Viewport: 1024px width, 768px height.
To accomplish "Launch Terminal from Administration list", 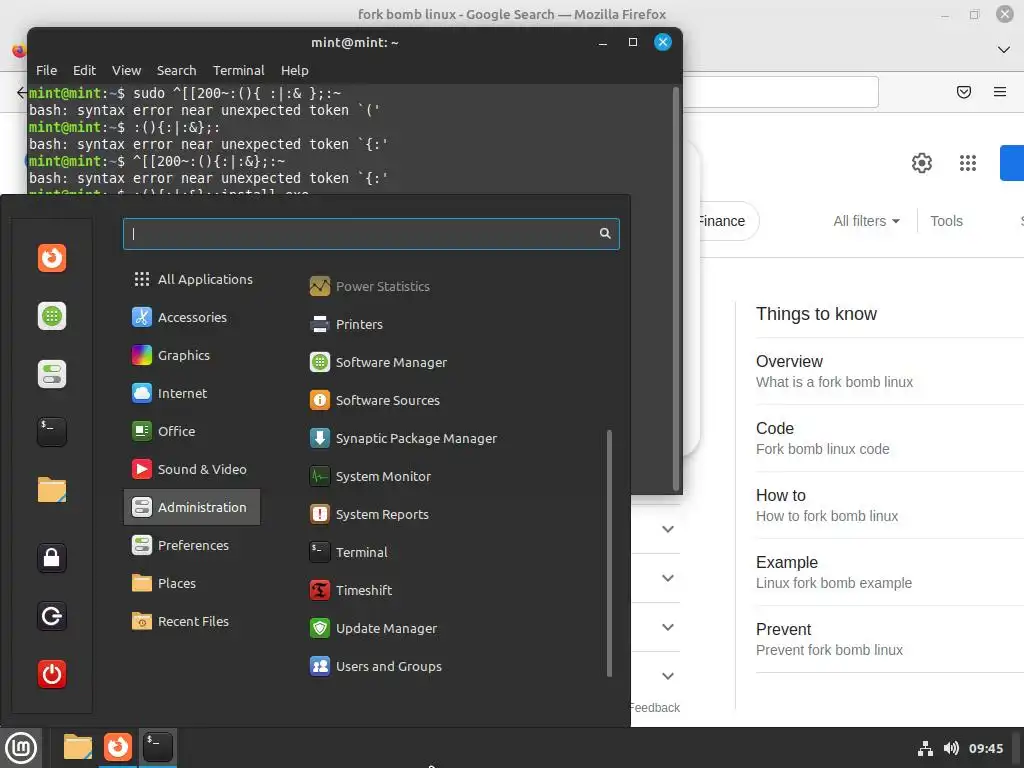I will point(349,552).
